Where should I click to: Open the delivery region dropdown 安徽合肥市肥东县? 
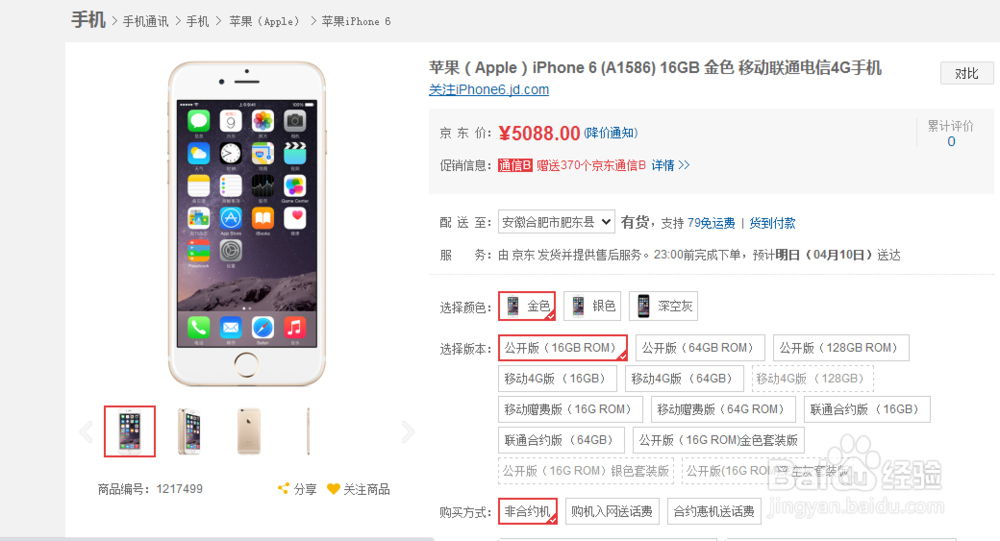[x=556, y=222]
